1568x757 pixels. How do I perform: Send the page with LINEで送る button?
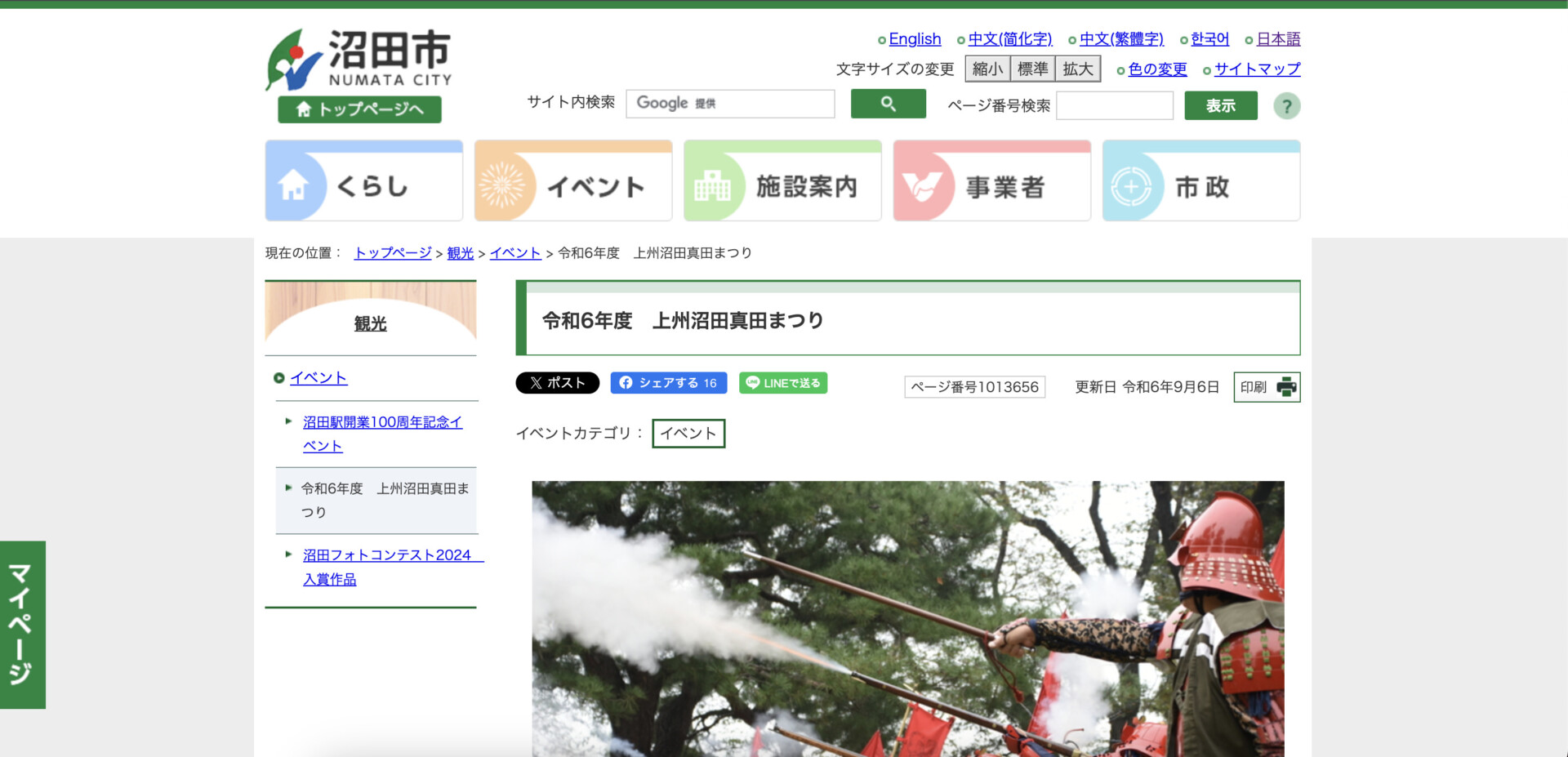click(x=782, y=383)
